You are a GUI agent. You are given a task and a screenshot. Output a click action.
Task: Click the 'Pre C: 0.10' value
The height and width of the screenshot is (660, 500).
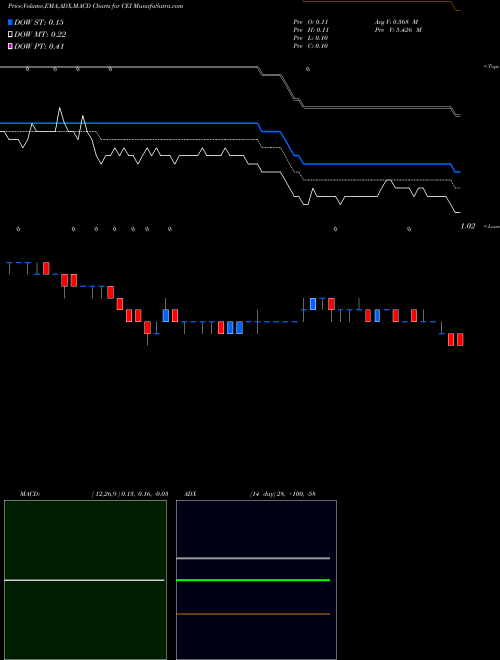pos(311,46)
